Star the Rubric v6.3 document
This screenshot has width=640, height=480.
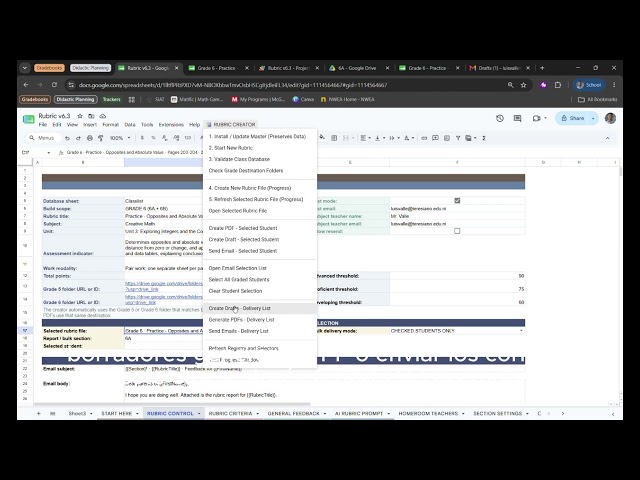[x=80, y=116]
